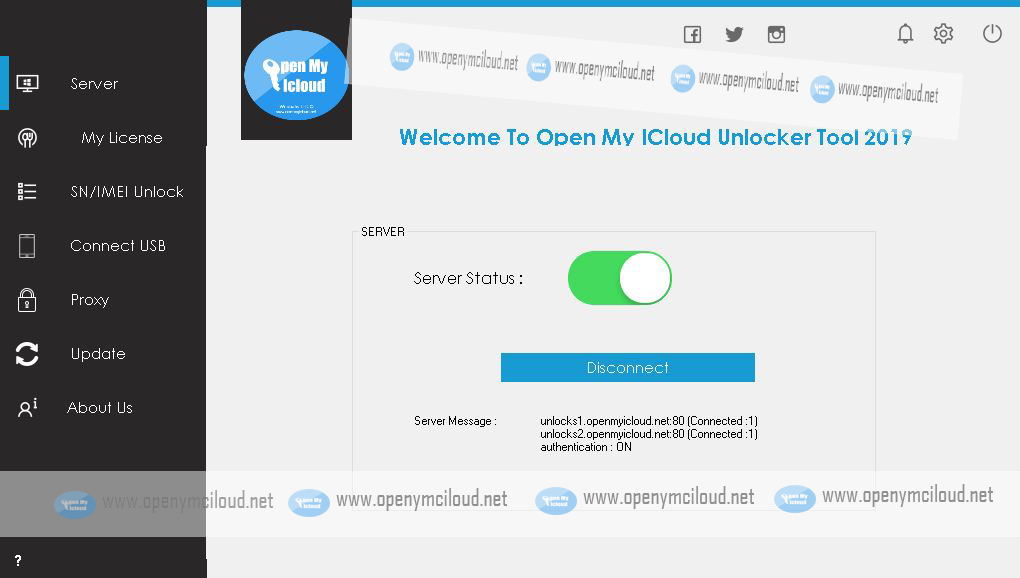The width and height of the screenshot is (1020, 578).
Task: Click the Server monitor icon in sidebar
Action: (x=27, y=83)
